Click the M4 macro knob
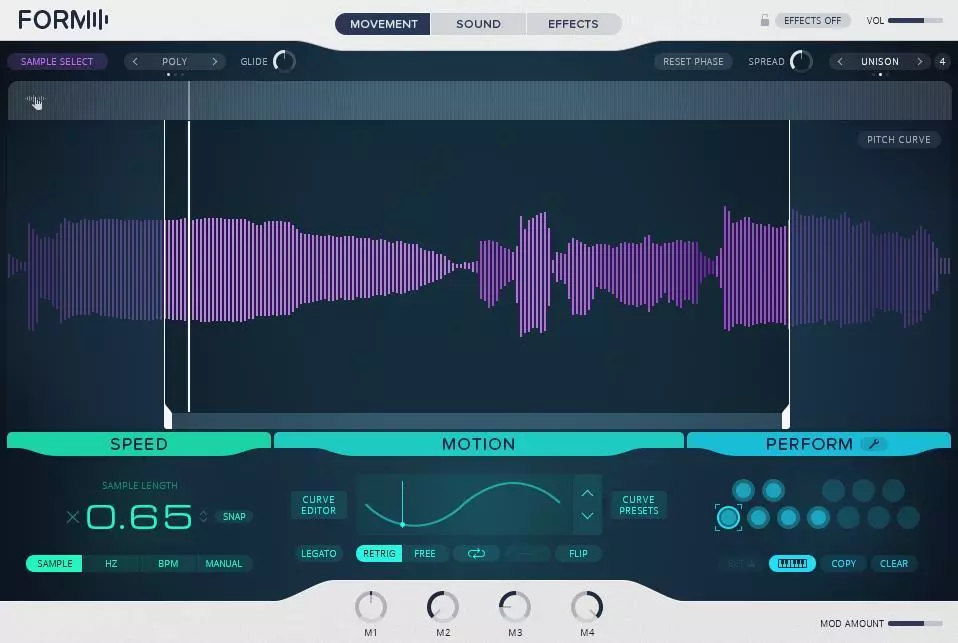958x643 pixels. (x=587, y=607)
